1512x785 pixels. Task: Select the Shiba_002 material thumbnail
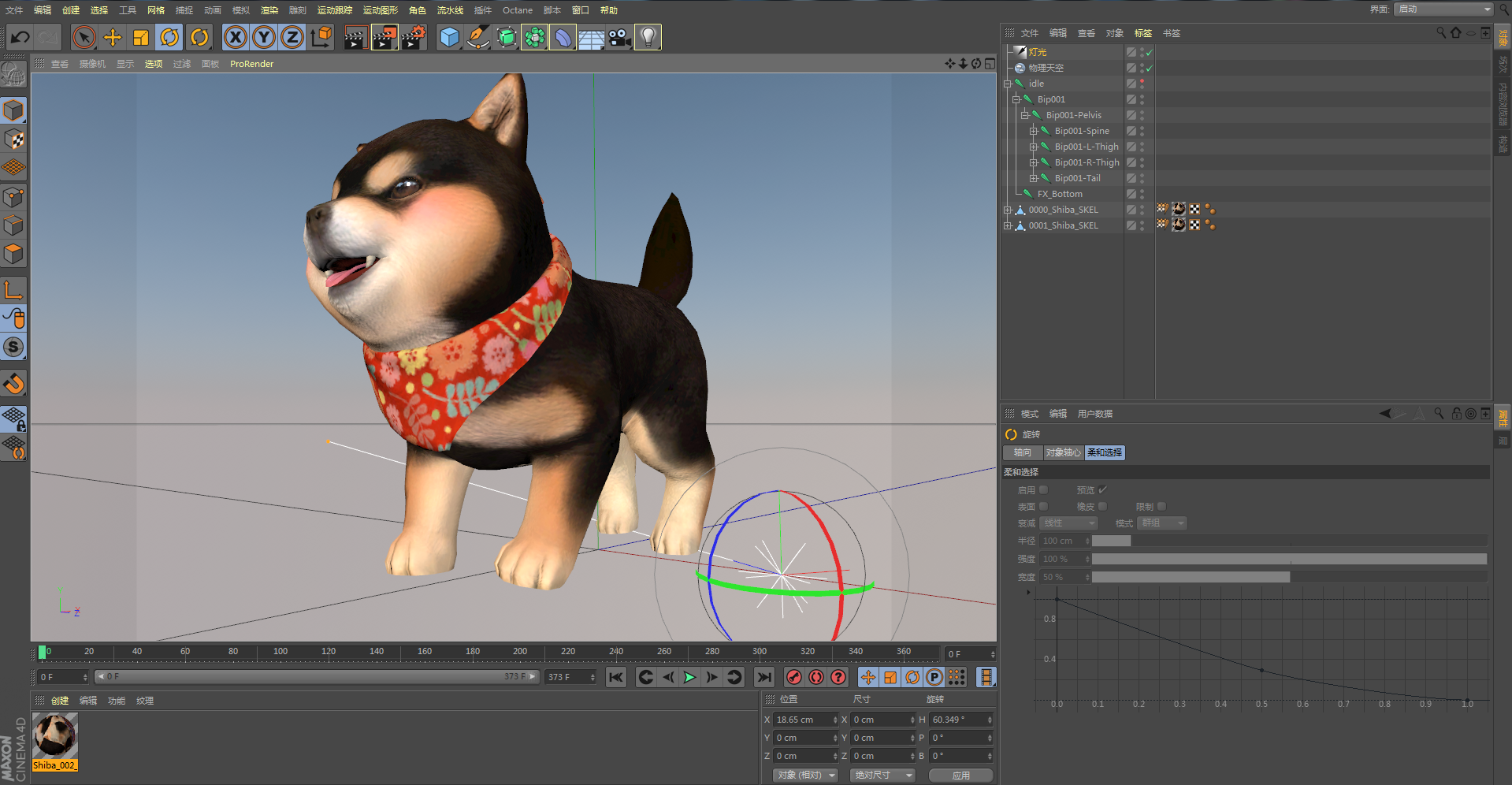pos(54,735)
